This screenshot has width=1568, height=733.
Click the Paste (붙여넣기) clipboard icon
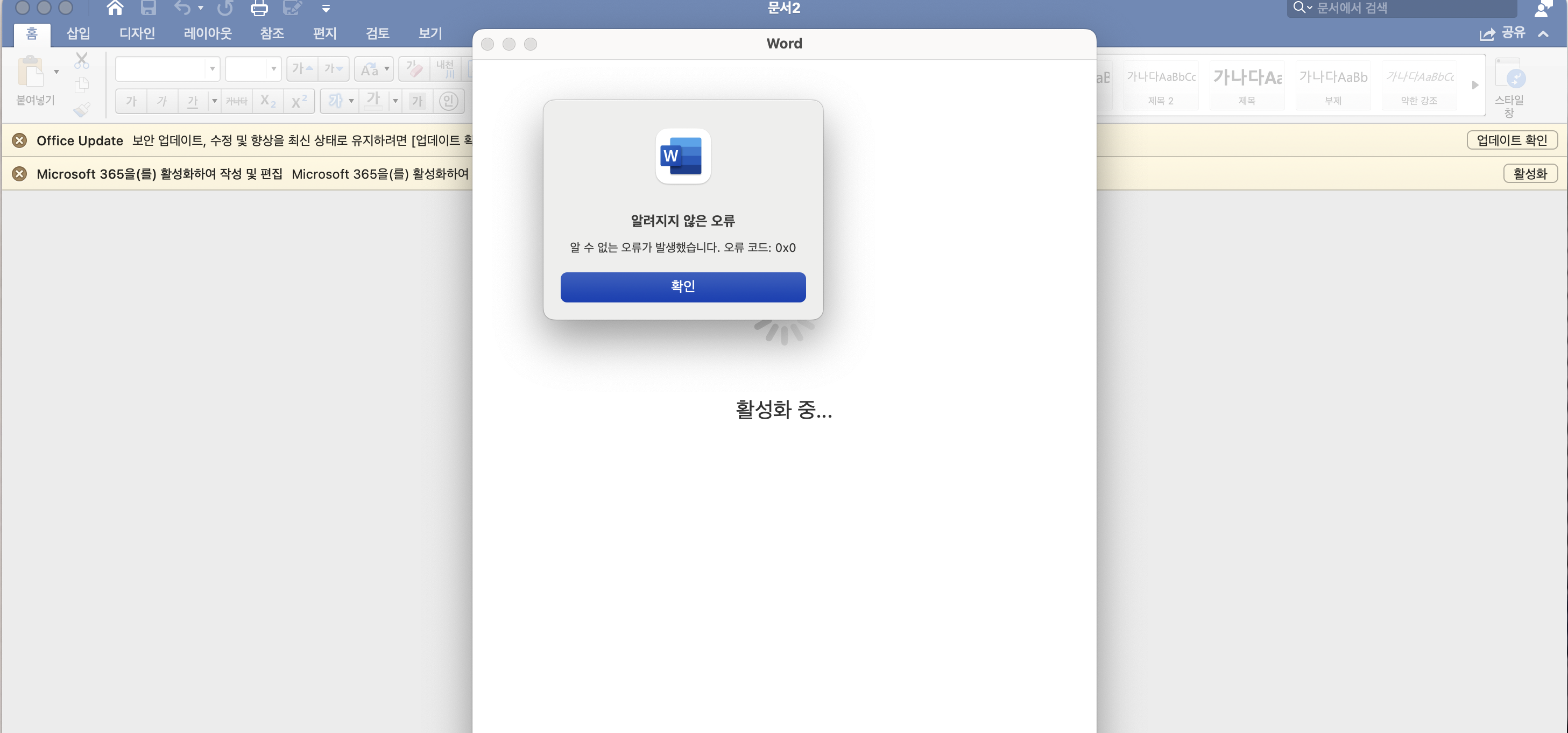tap(31, 72)
